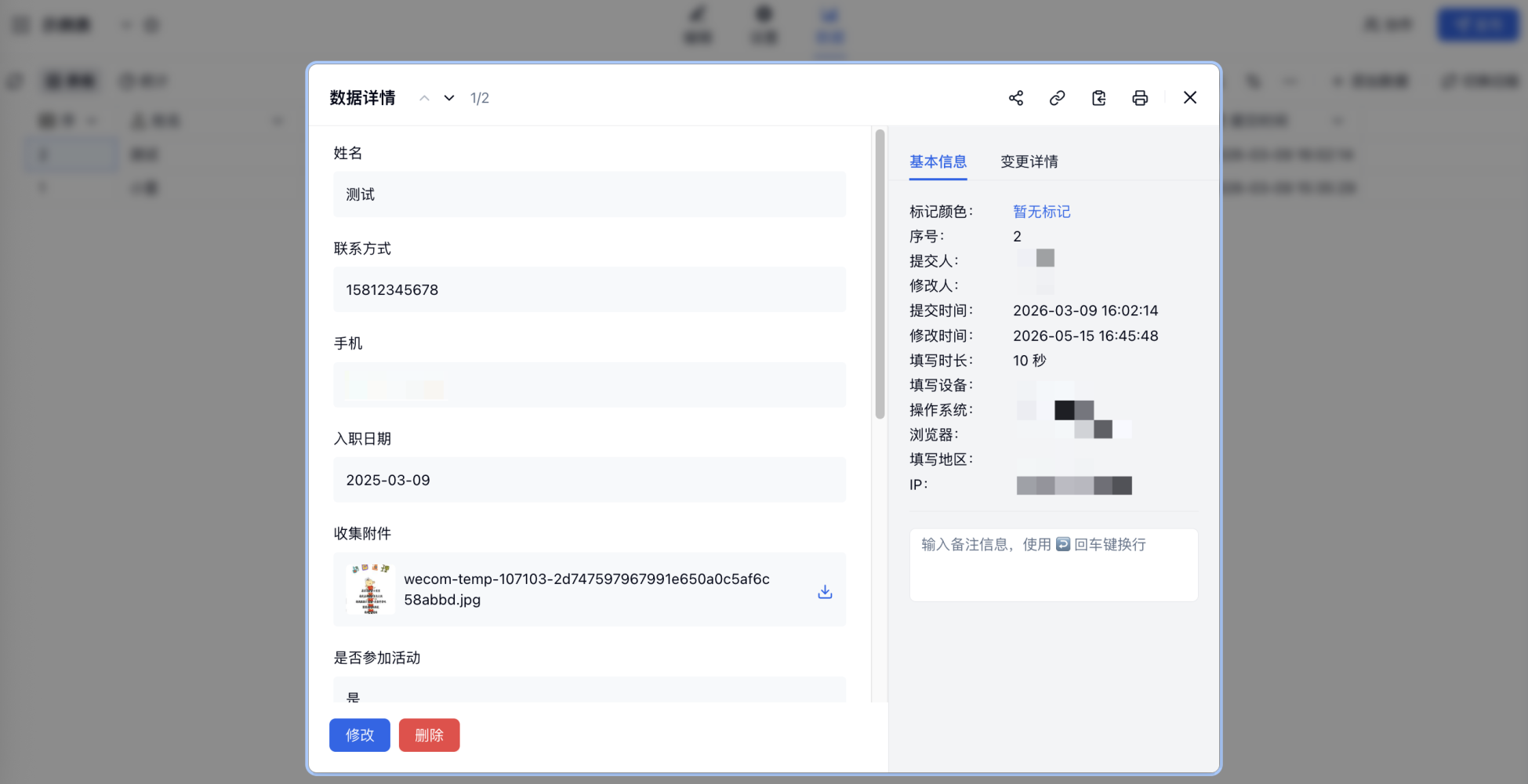Go to the next record with the down chevron

click(449, 98)
